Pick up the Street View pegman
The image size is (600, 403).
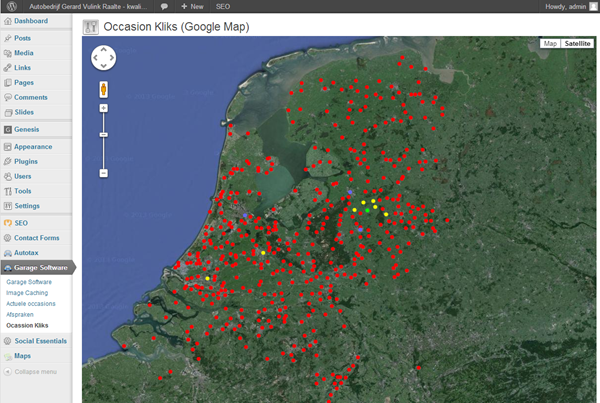pyautogui.click(x=103, y=90)
